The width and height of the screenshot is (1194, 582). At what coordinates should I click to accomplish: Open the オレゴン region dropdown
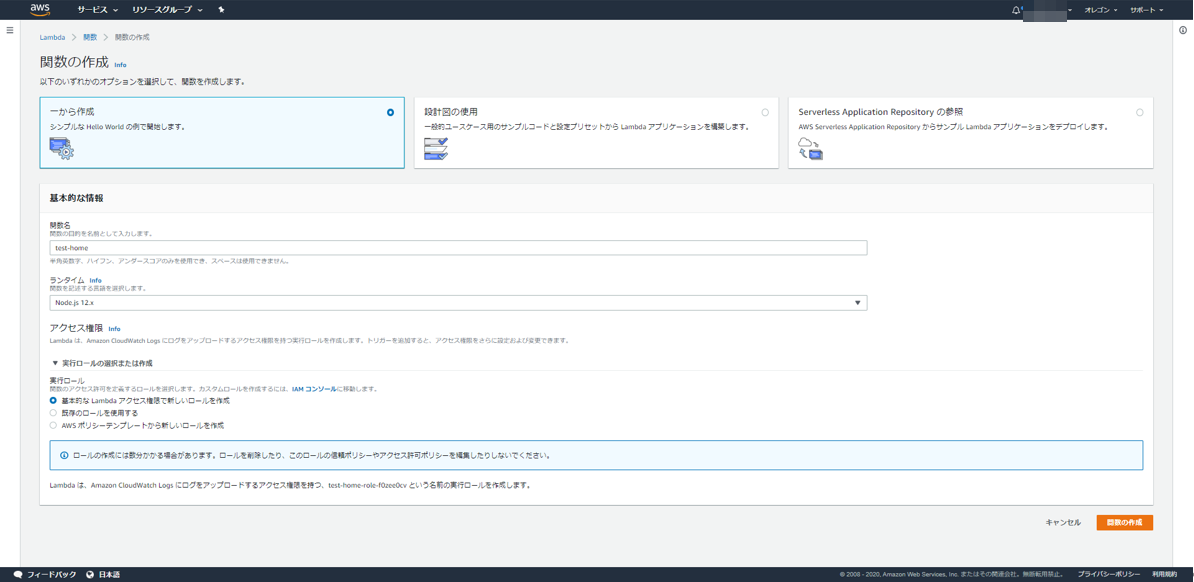click(1101, 10)
